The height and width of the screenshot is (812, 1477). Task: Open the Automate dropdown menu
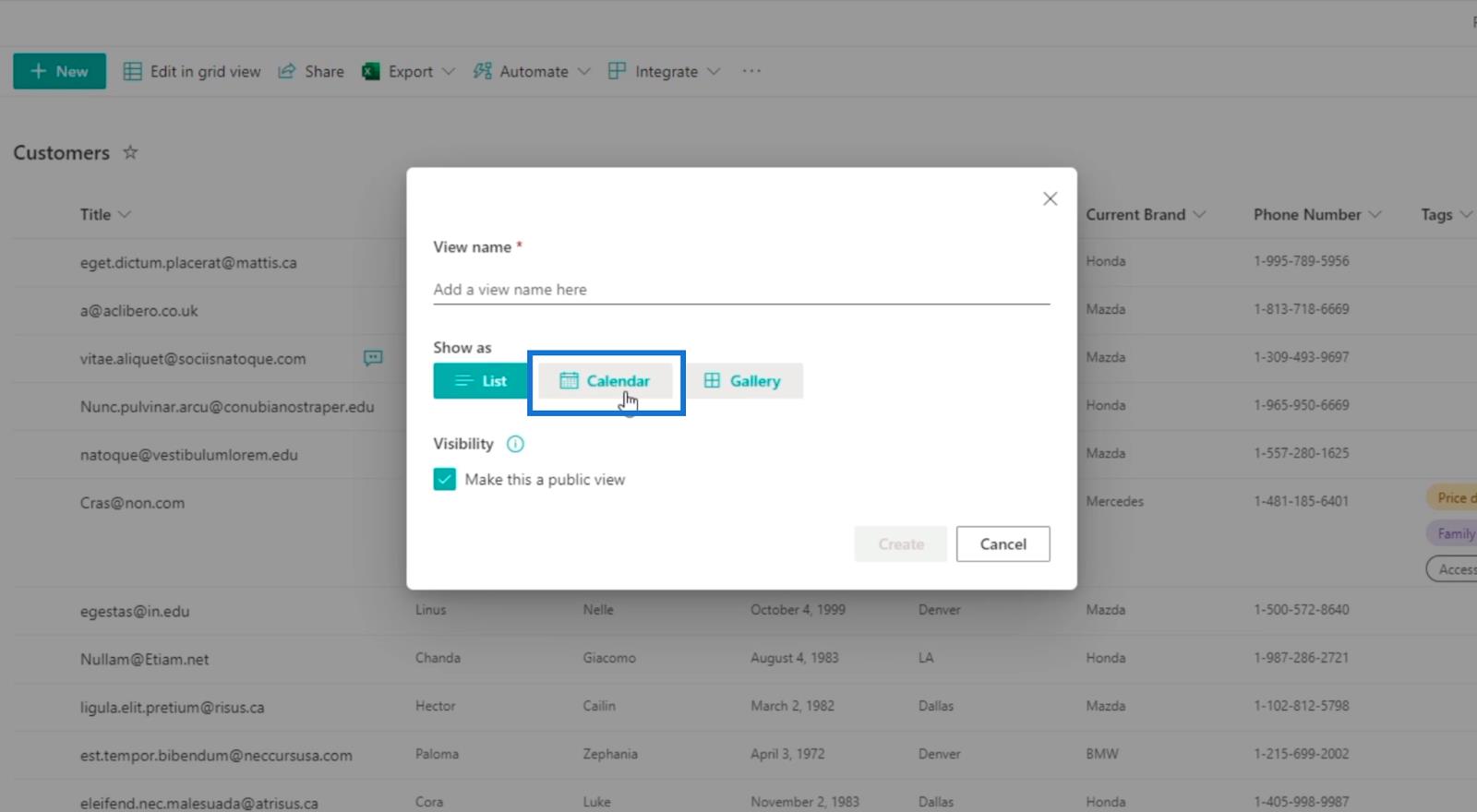532,71
